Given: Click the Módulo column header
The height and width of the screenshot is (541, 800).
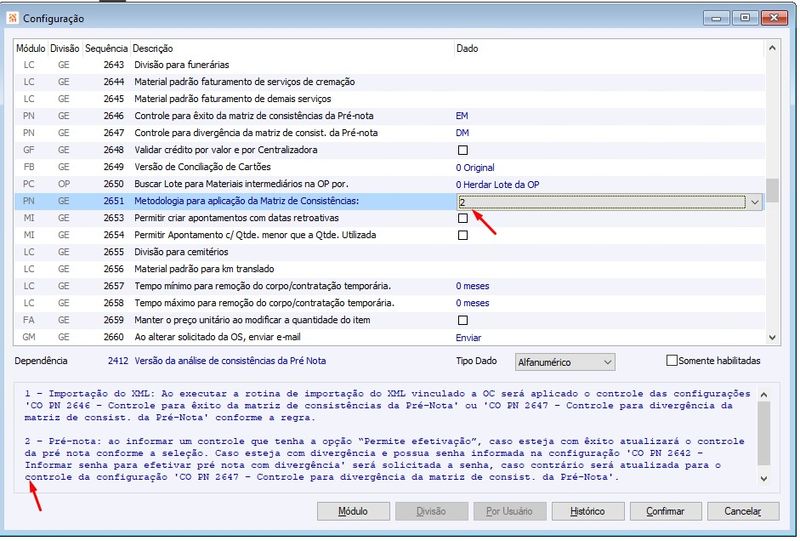Looking at the screenshot, I should [31, 48].
